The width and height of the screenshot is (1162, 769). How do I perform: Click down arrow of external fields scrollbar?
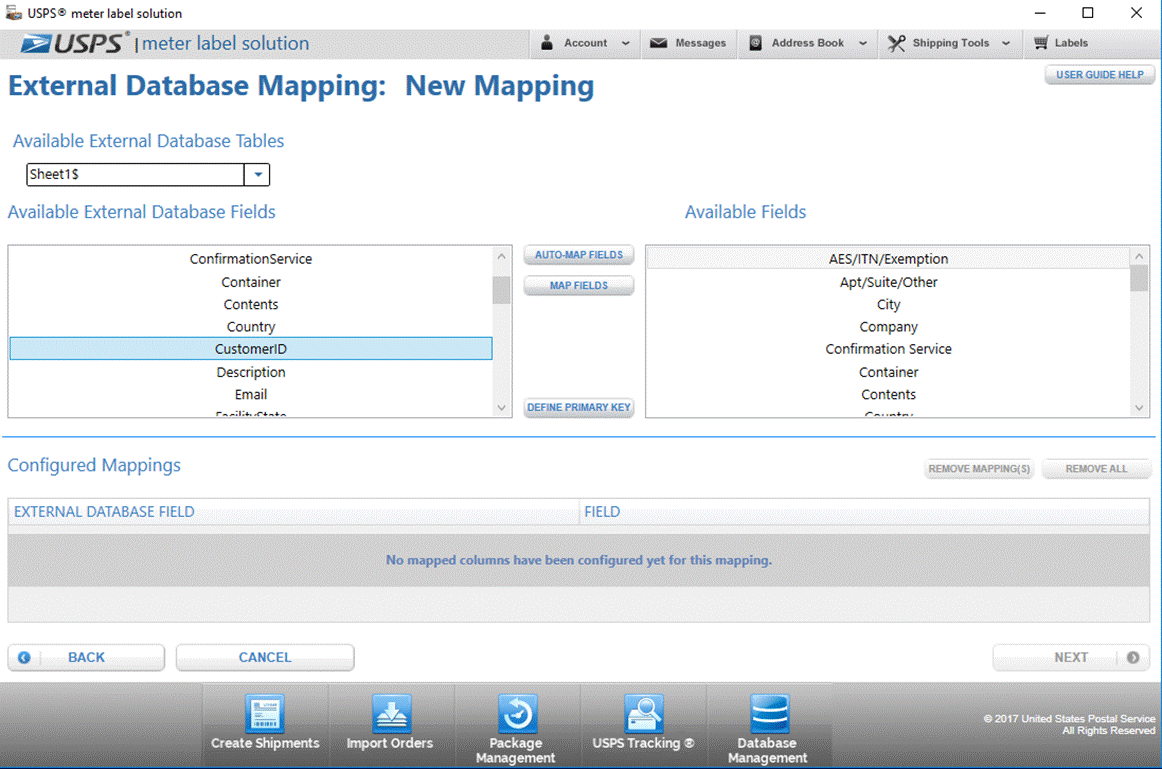(502, 407)
